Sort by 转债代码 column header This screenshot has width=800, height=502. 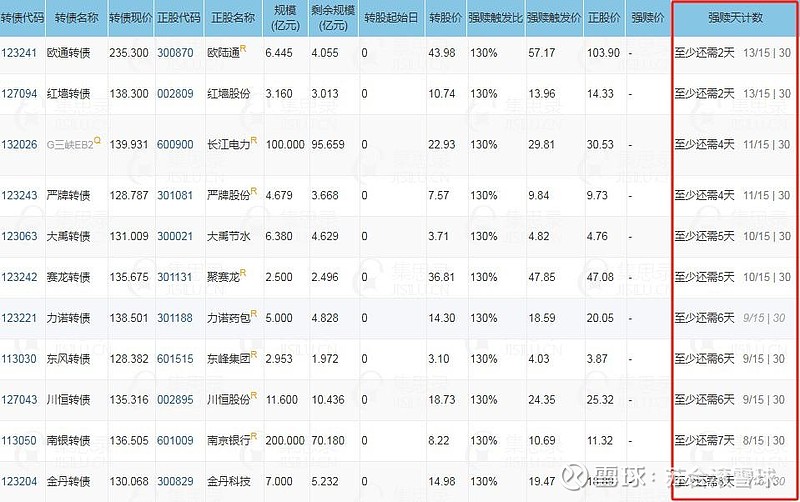22,18
